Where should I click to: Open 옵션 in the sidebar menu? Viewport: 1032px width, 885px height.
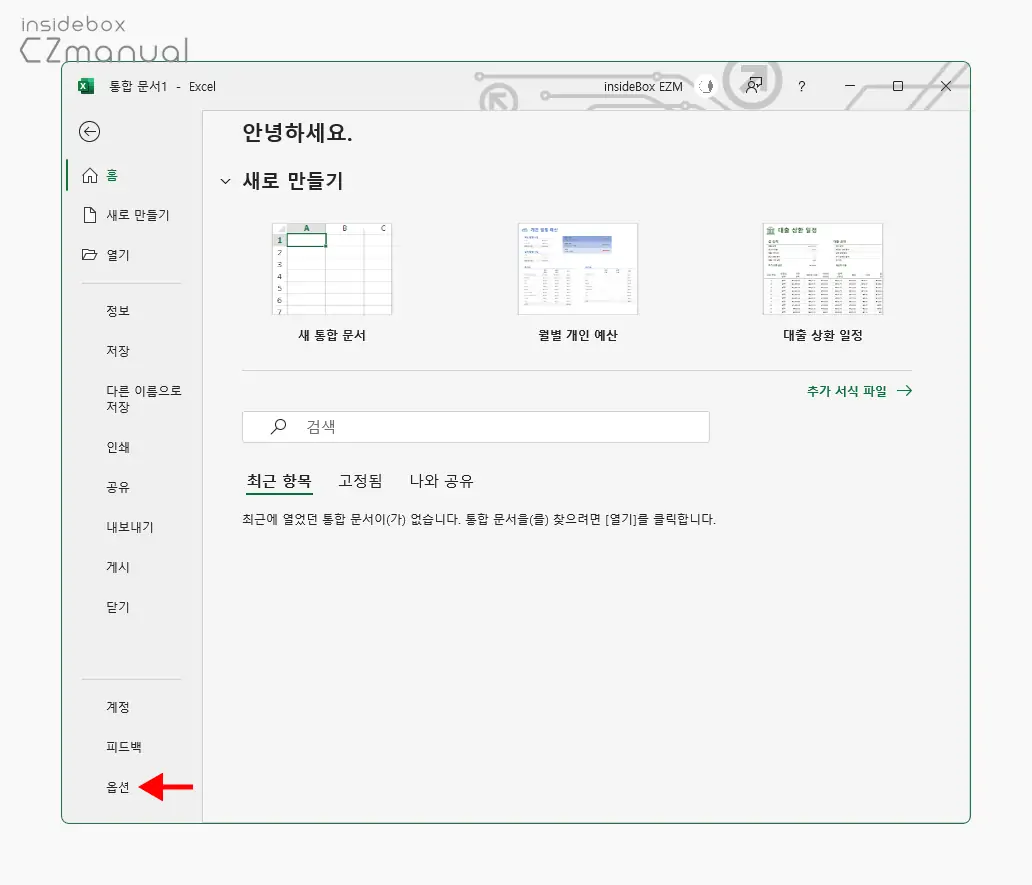(x=118, y=787)
